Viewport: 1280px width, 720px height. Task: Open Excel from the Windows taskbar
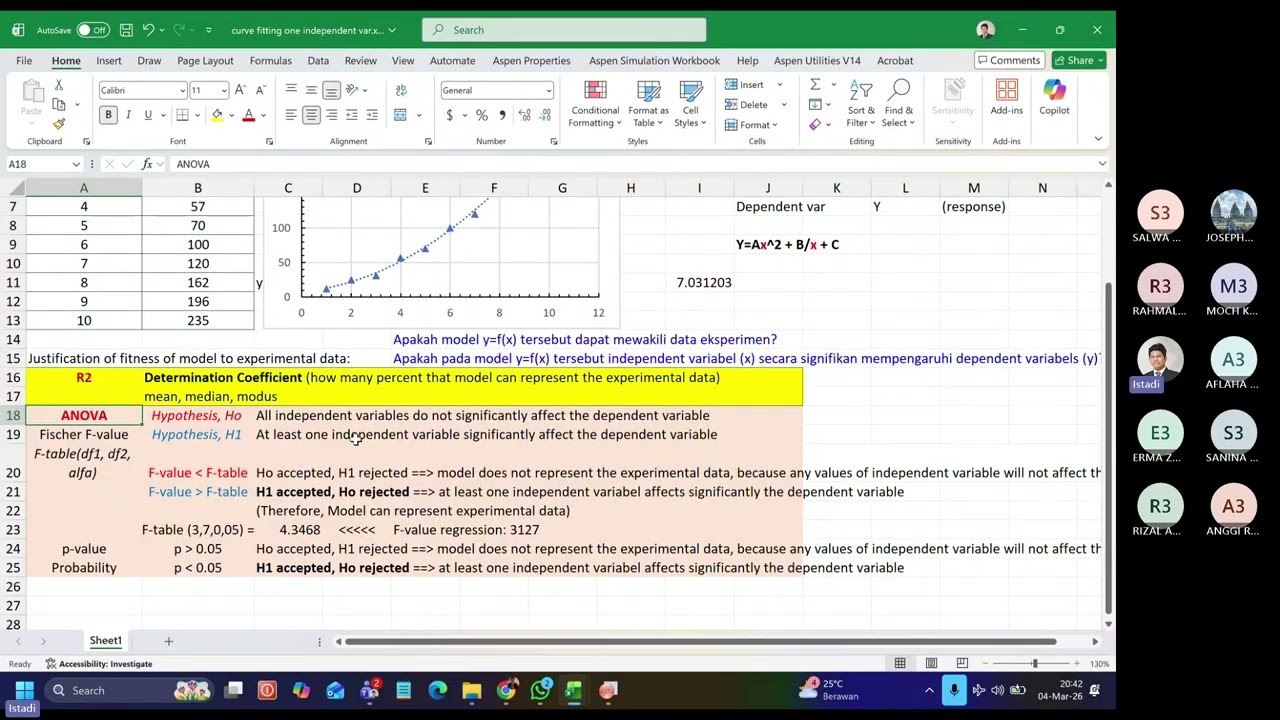(x=574, y=690)
